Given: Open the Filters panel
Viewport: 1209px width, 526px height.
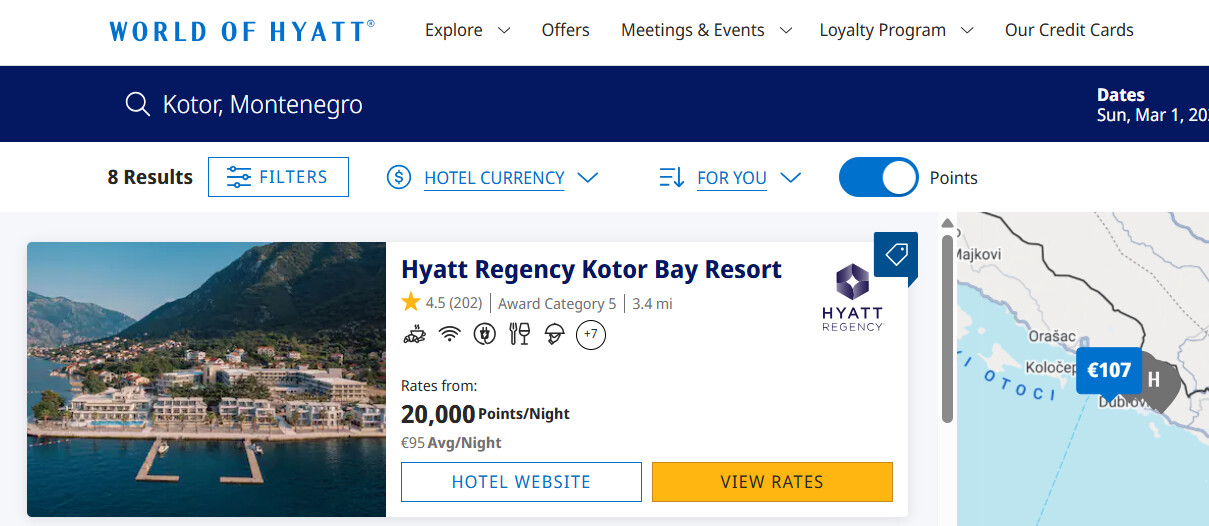Looking at the screenshot, I should [278, 177].
